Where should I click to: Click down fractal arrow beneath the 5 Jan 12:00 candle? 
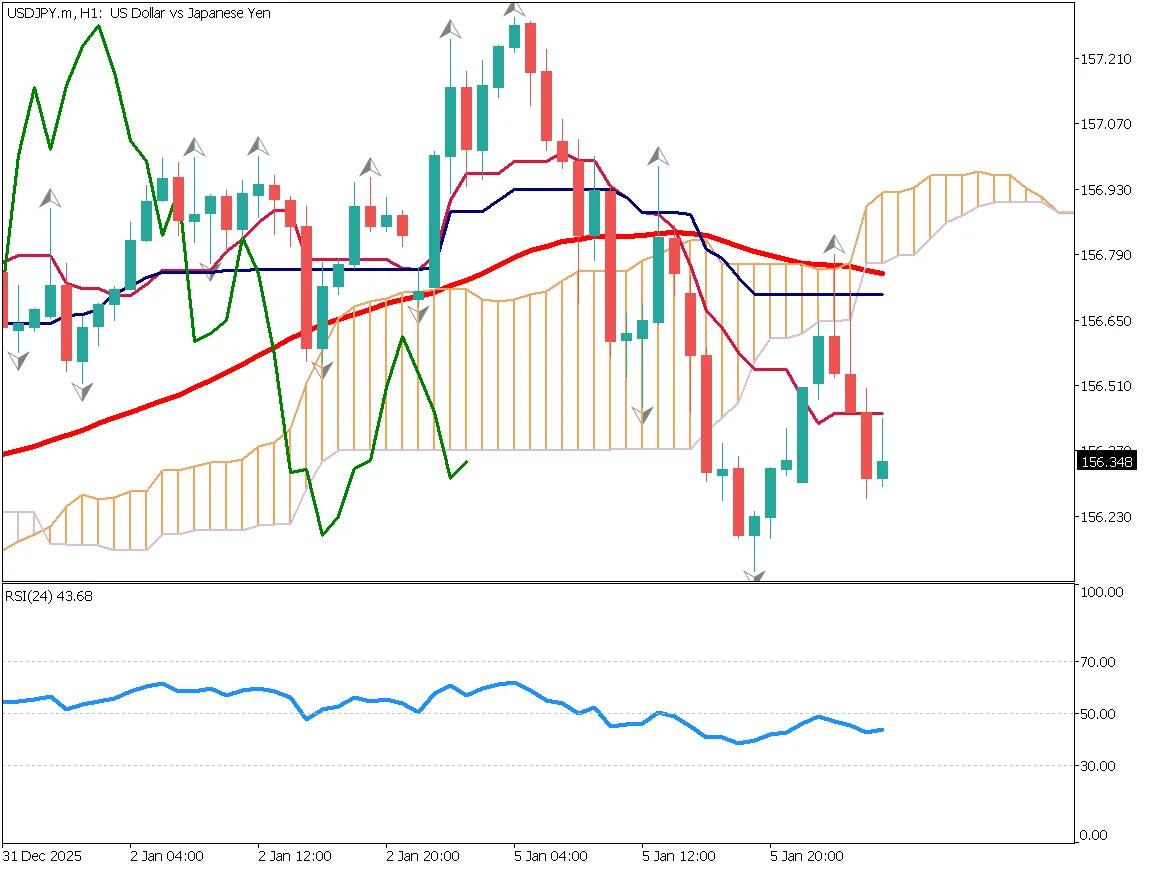[642, 415]
